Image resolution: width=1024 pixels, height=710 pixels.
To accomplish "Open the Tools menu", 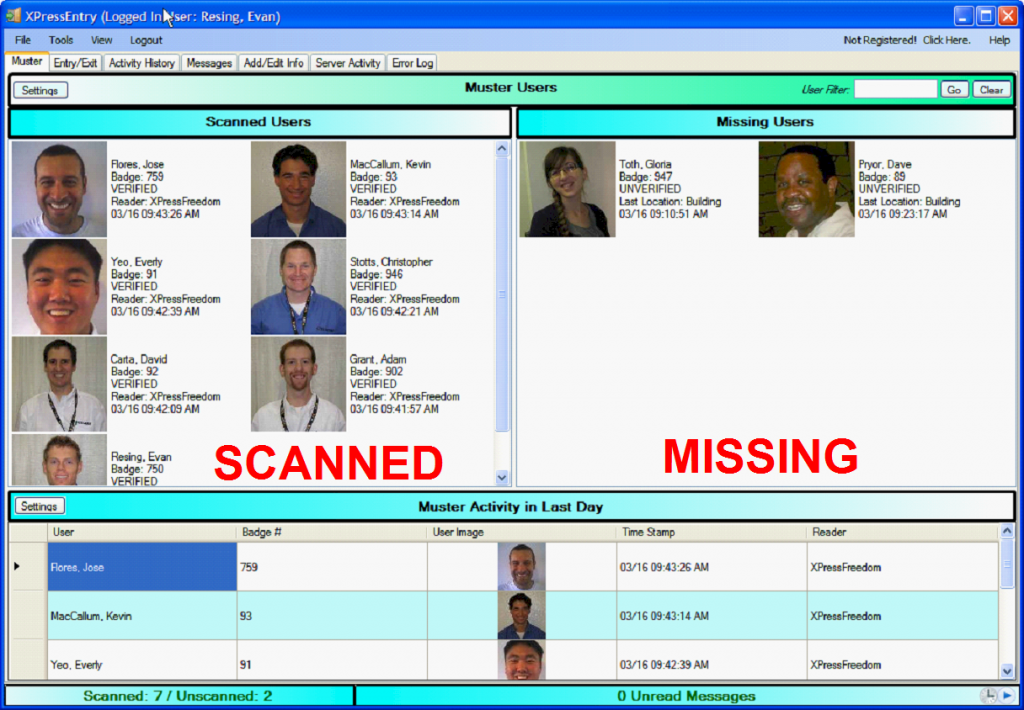I will pyautogui.click(x=62, y=40).
